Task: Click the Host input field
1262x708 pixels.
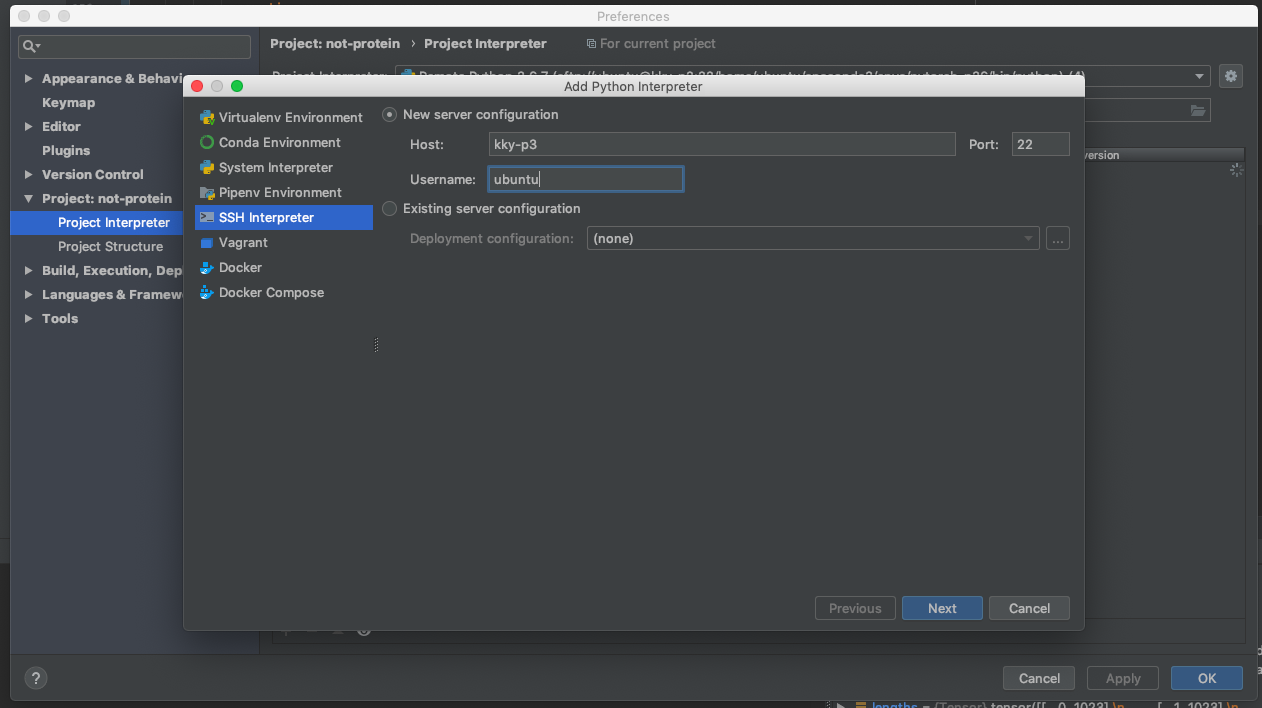Action: (x=722, y=144)
